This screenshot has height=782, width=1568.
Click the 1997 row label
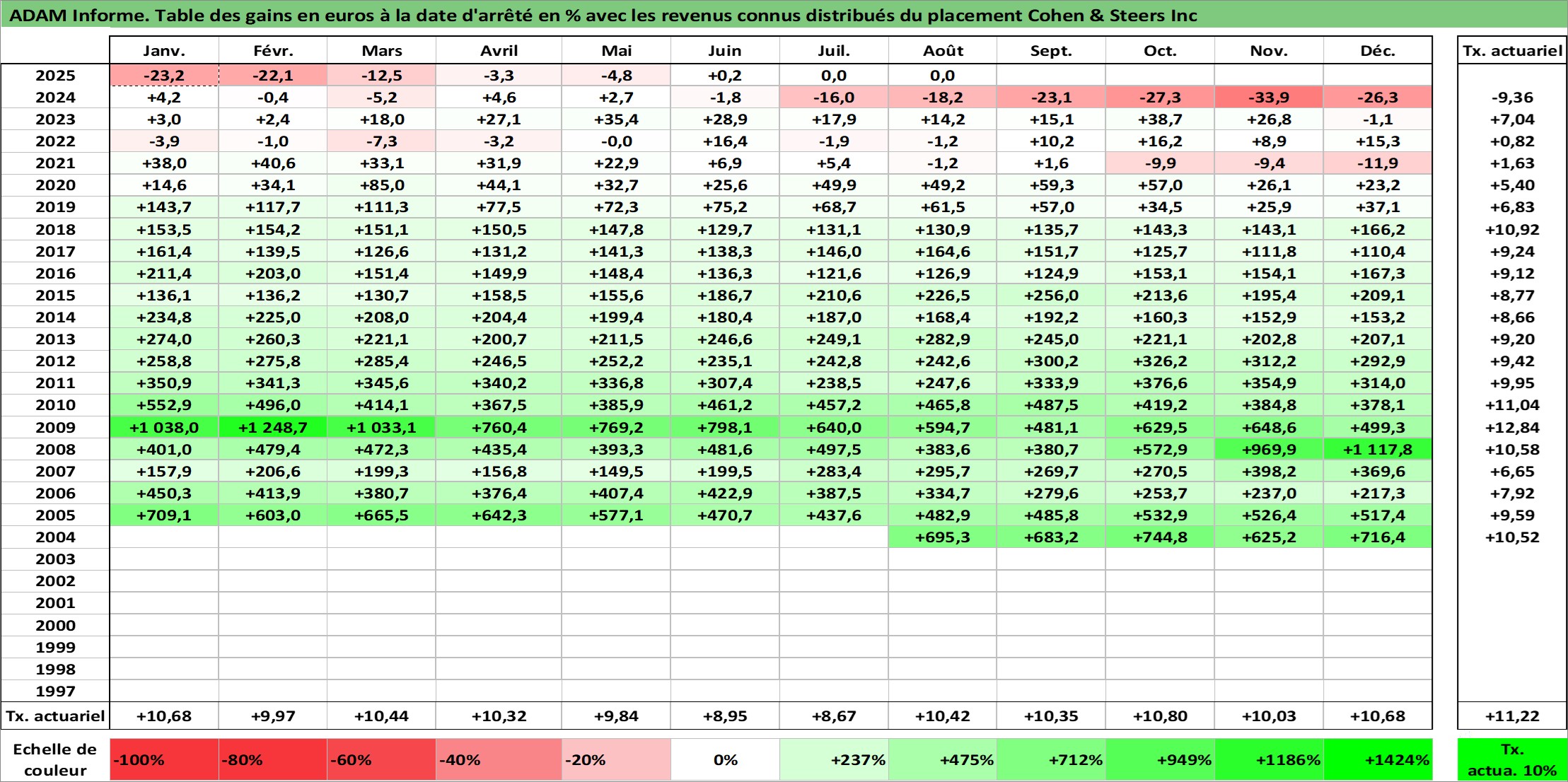coord(55,691)
